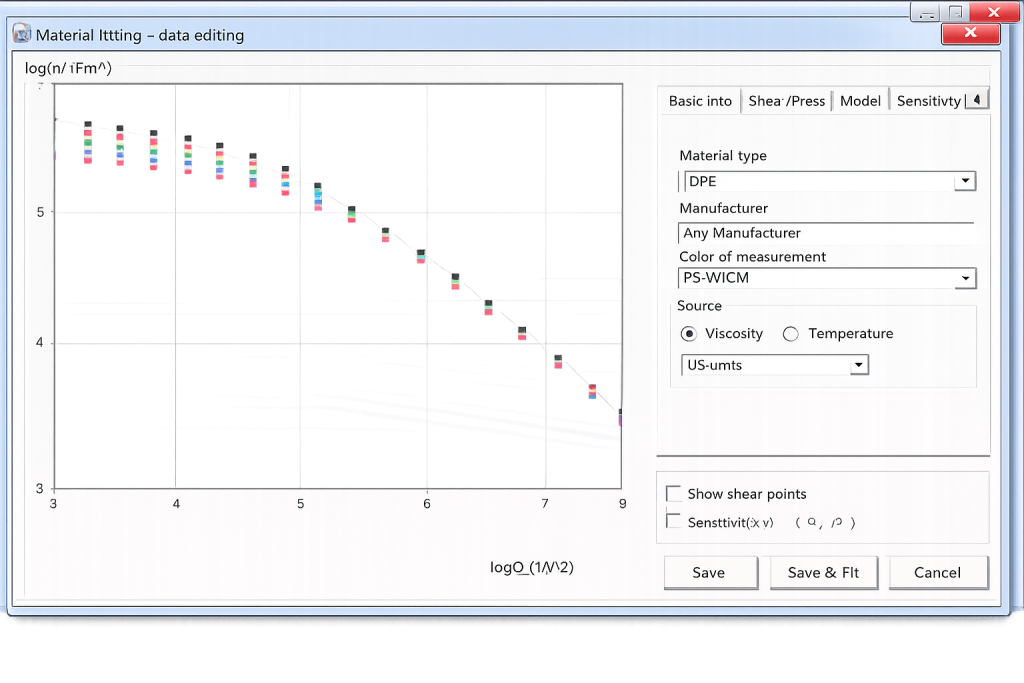Minimize the outer window

925,13
